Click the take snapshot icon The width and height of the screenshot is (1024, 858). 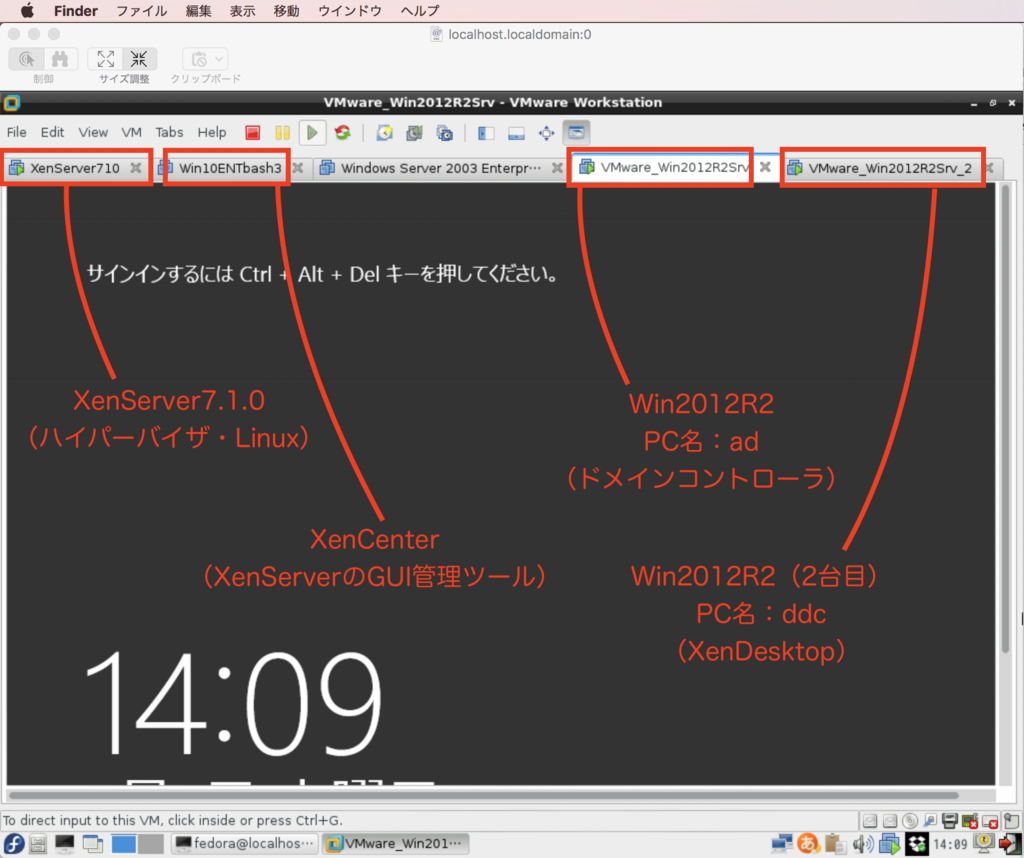384,133
